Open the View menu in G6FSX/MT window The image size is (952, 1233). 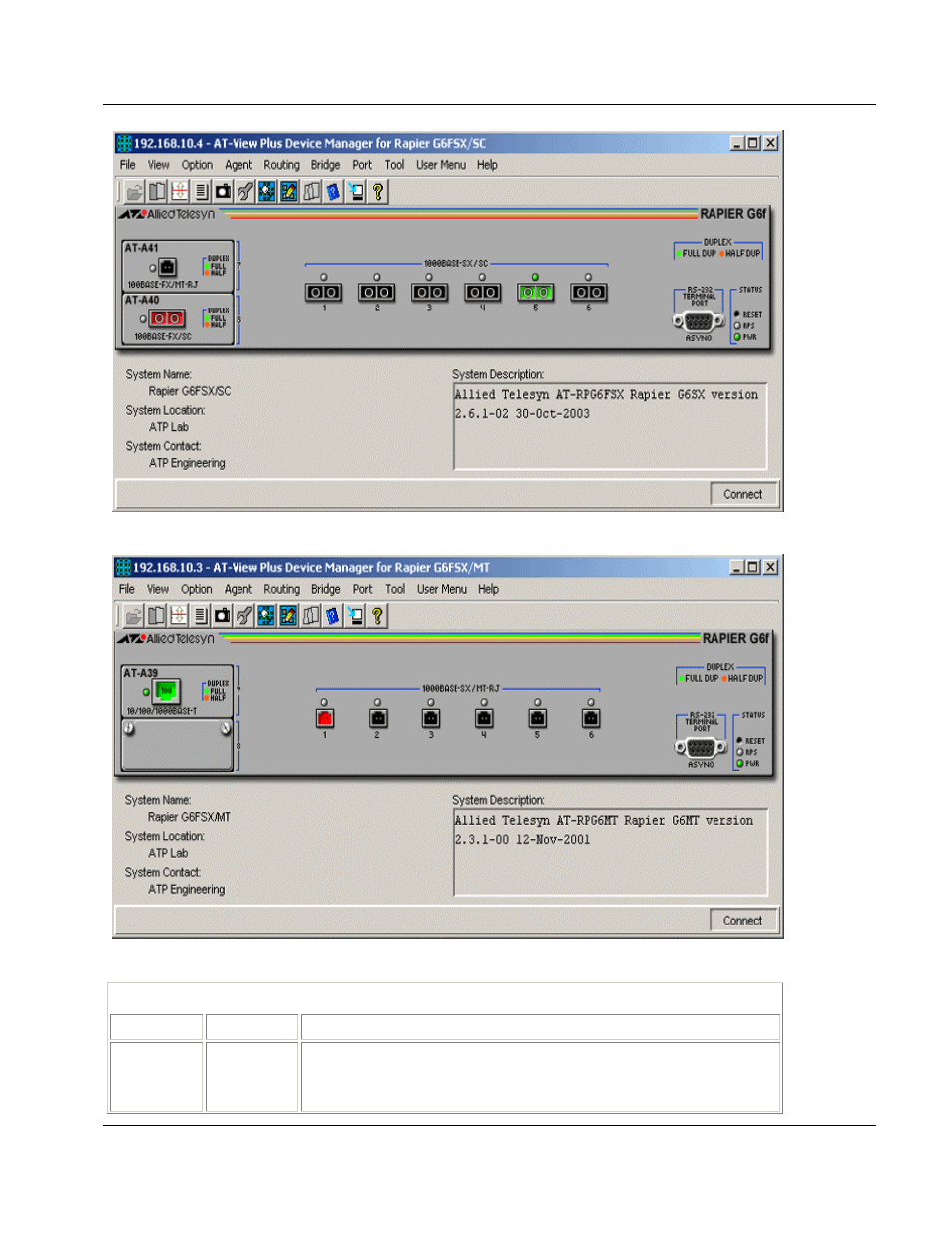158,589
